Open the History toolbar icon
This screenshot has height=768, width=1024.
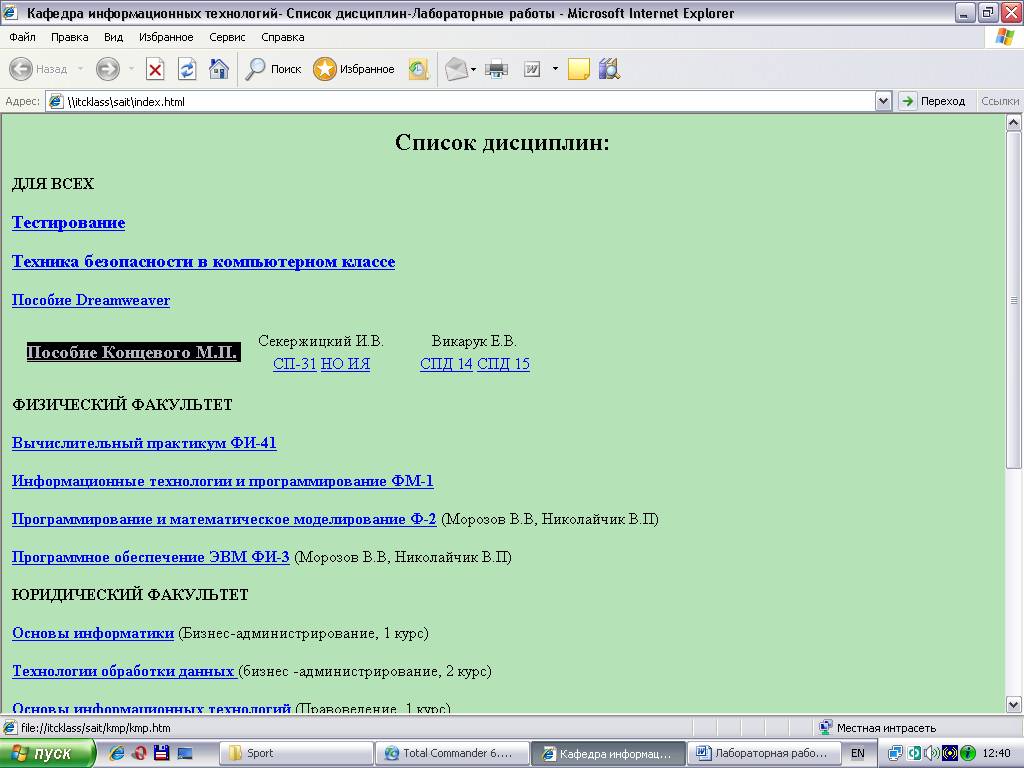point(418,69)
